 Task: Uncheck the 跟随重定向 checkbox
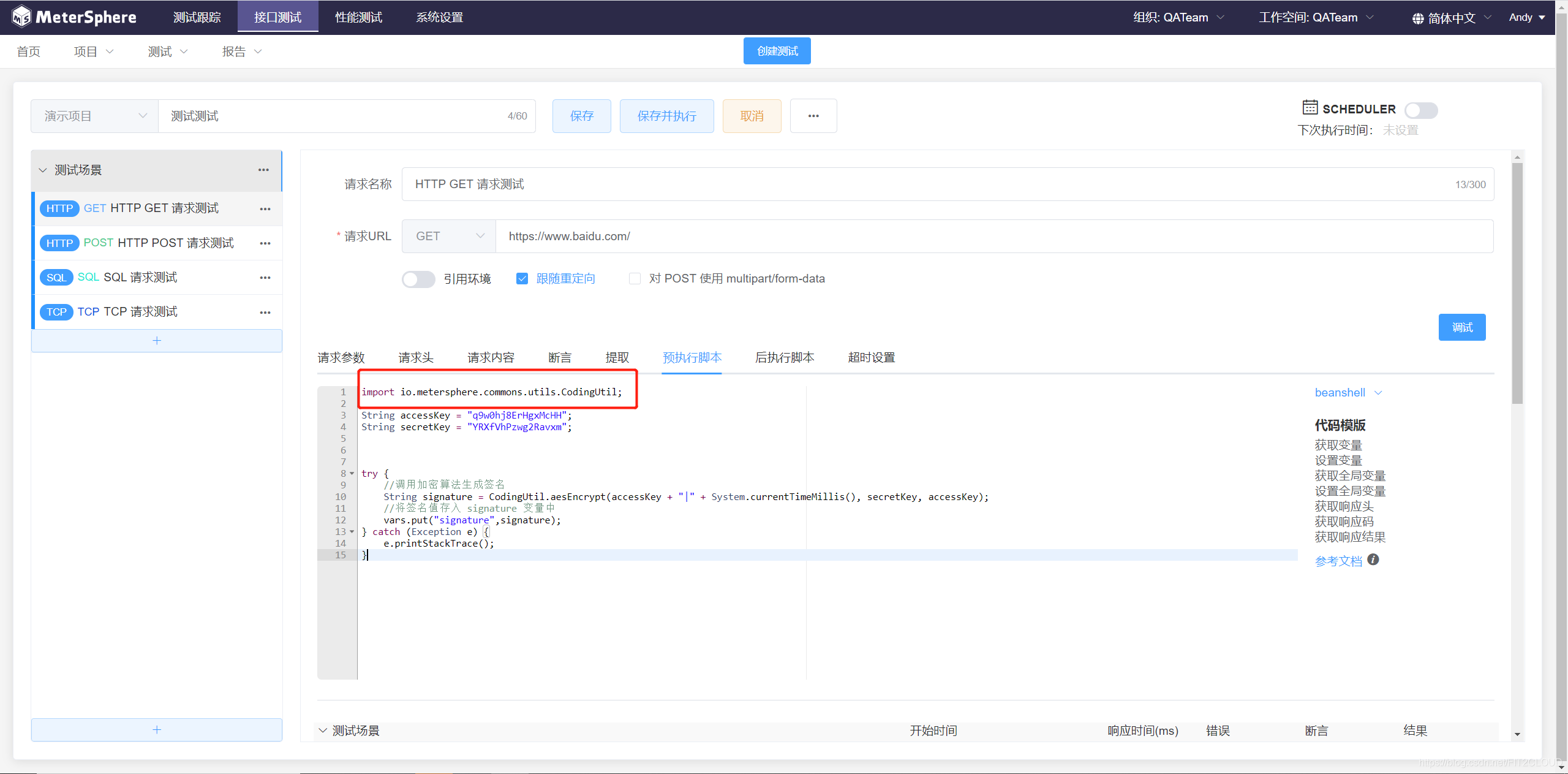coord(522,279)
